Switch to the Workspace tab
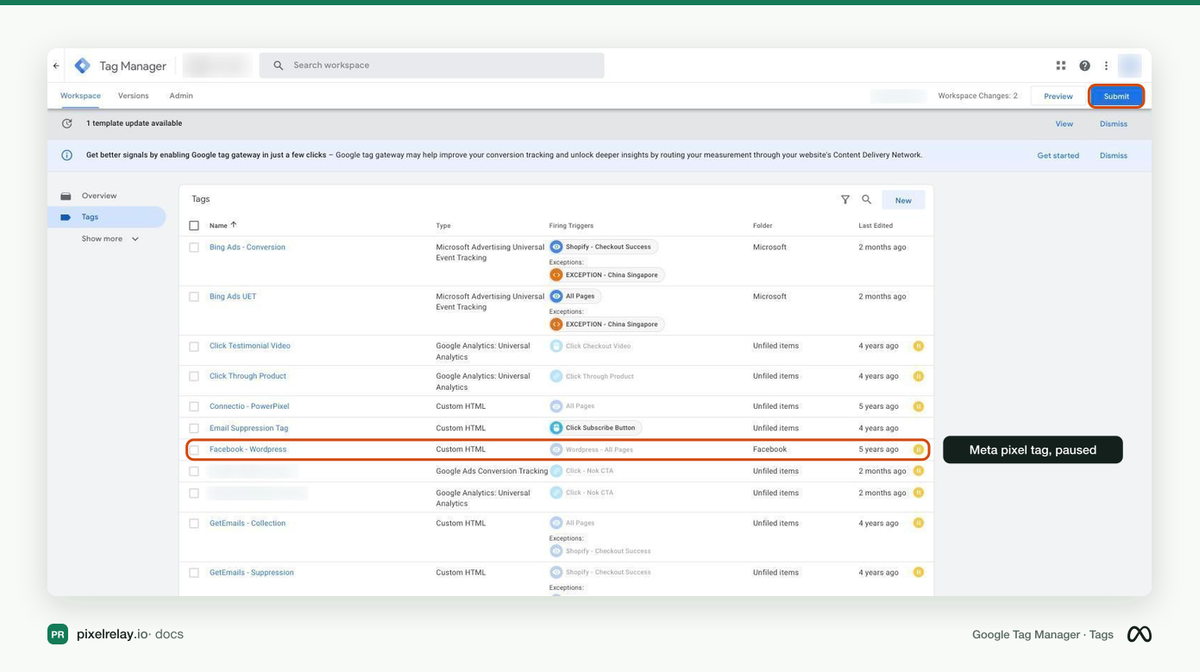 (x=80, y=96)
